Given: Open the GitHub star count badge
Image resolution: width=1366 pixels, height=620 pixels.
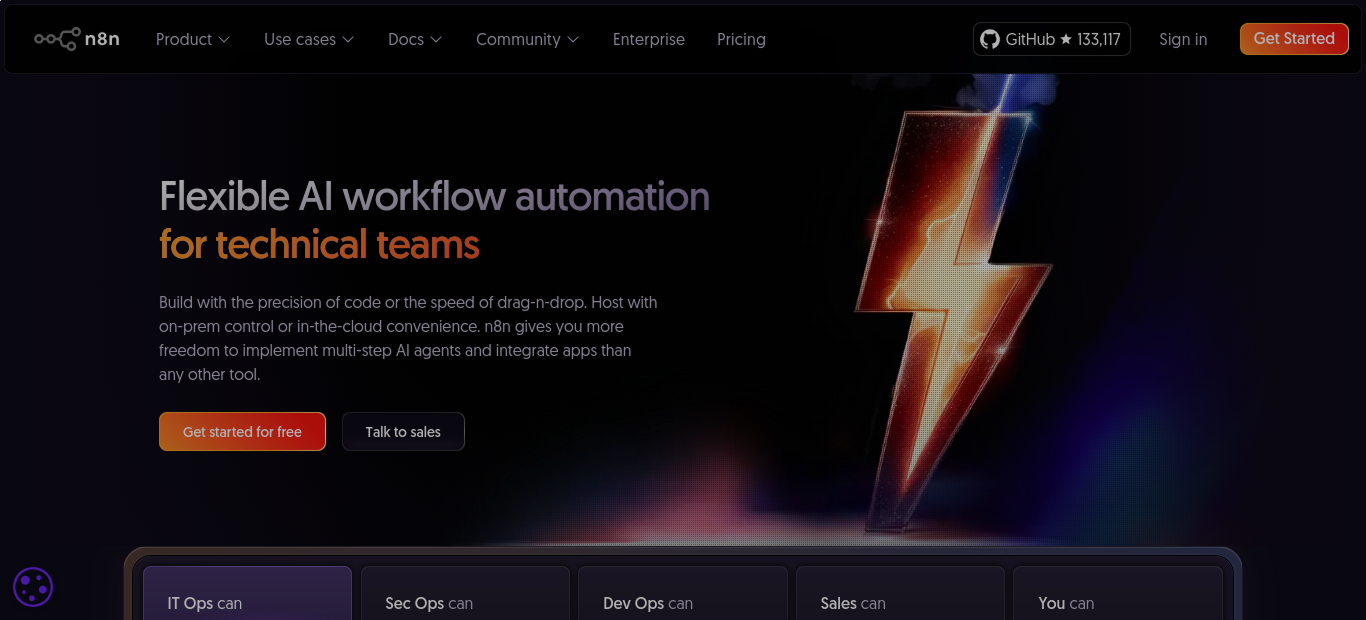Looking at the screenshot, I should coord(1051,39).
